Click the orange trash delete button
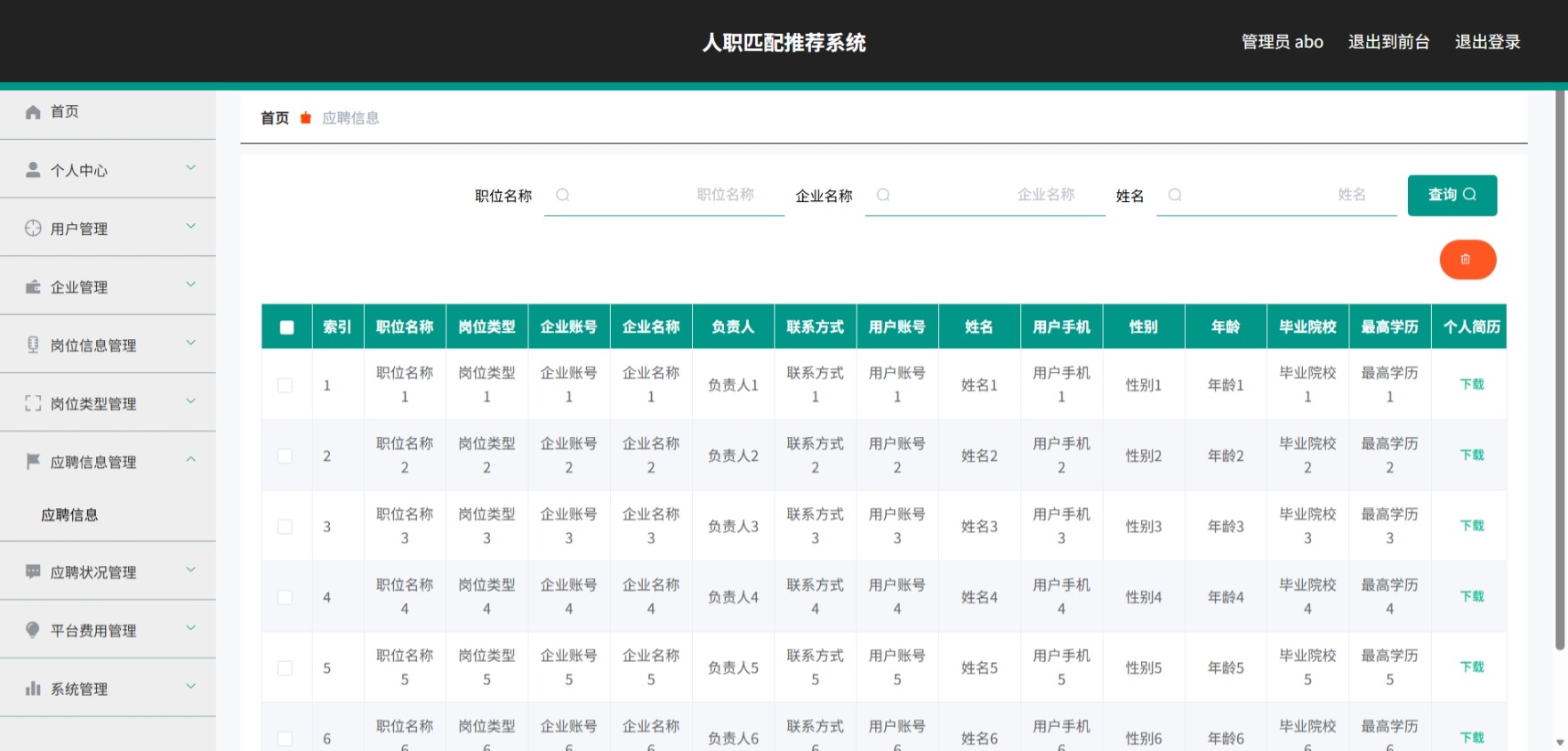The height and width of the screenshot is (751, 1568). point(1467,260)
